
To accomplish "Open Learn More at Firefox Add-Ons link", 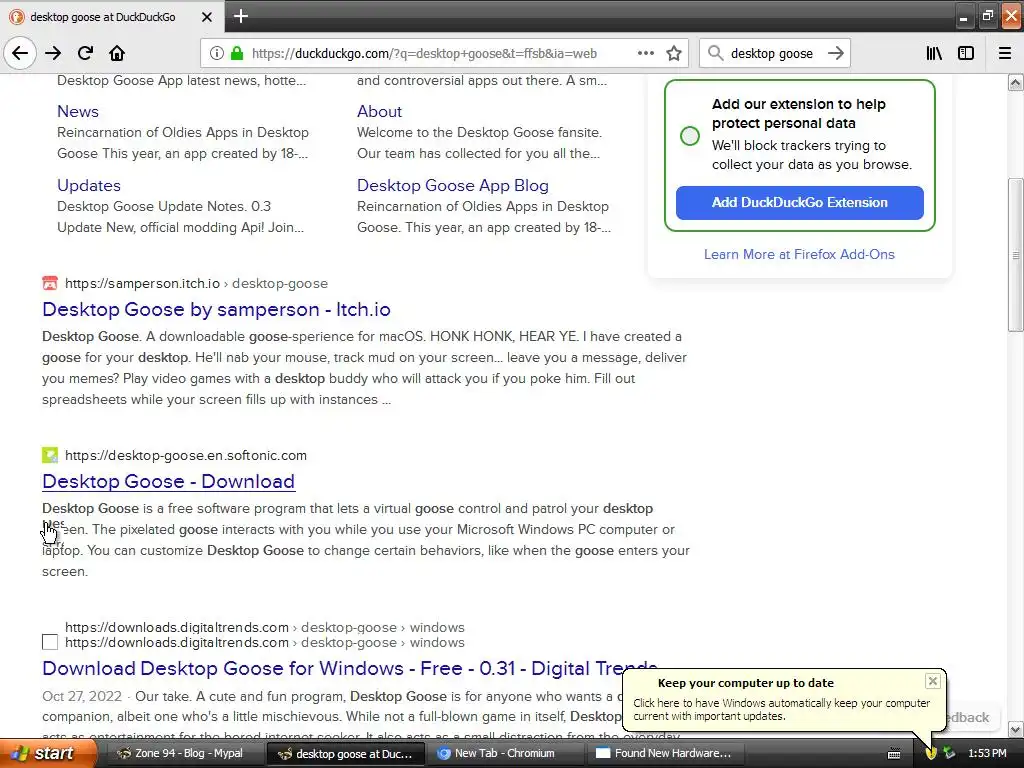I will click(799, 254).
